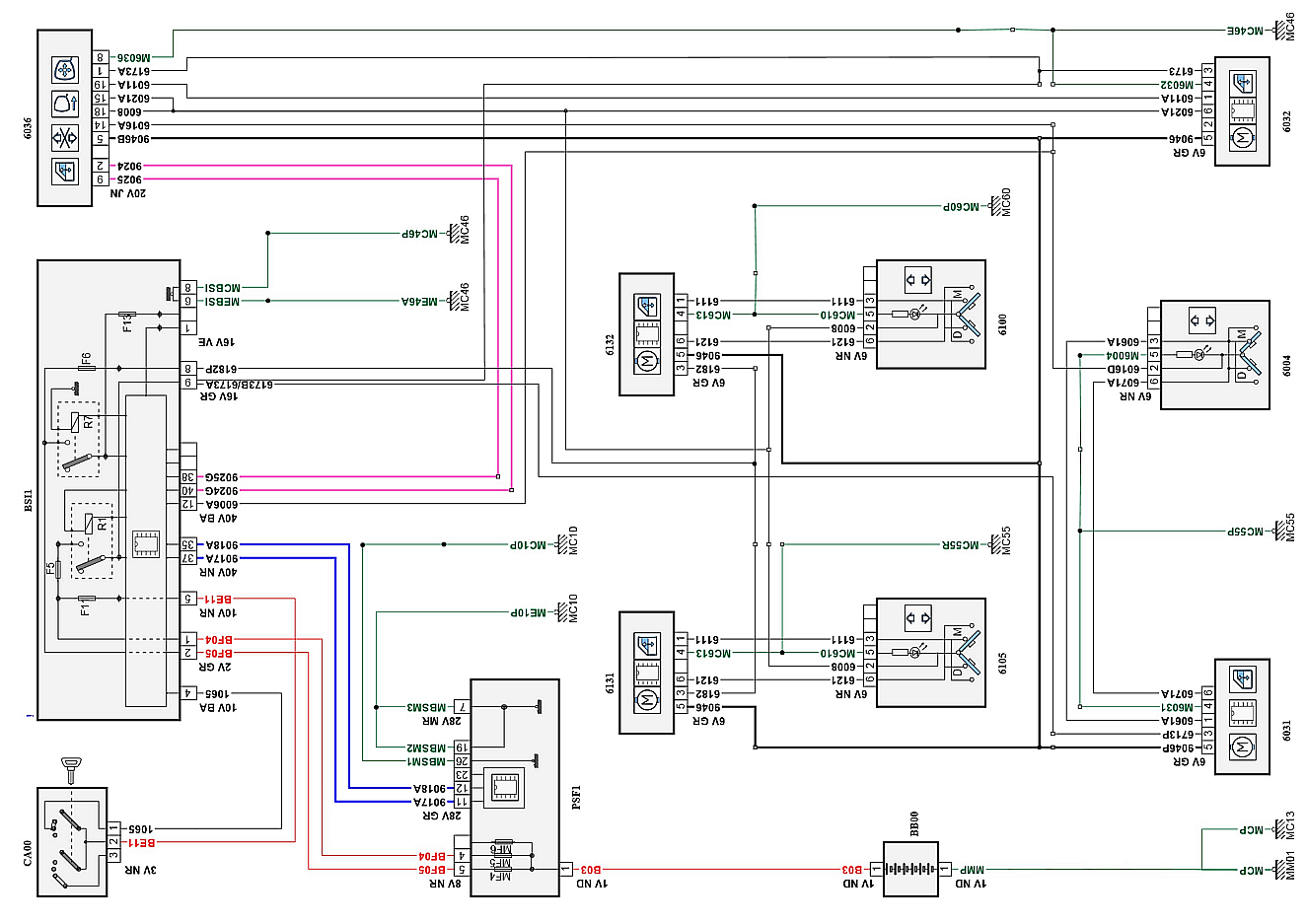Click the roof-up icon inside component 6036

(x=65, y=104)
